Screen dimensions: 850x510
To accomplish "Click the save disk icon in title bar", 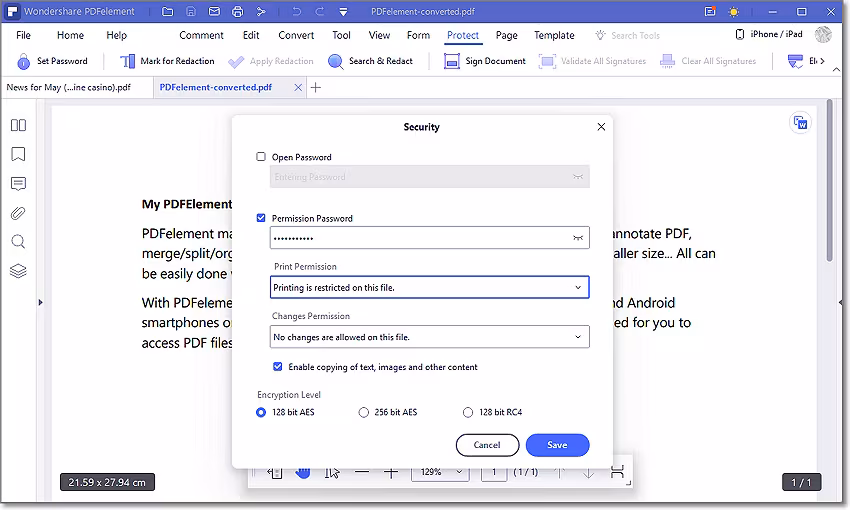I will 191,11.
